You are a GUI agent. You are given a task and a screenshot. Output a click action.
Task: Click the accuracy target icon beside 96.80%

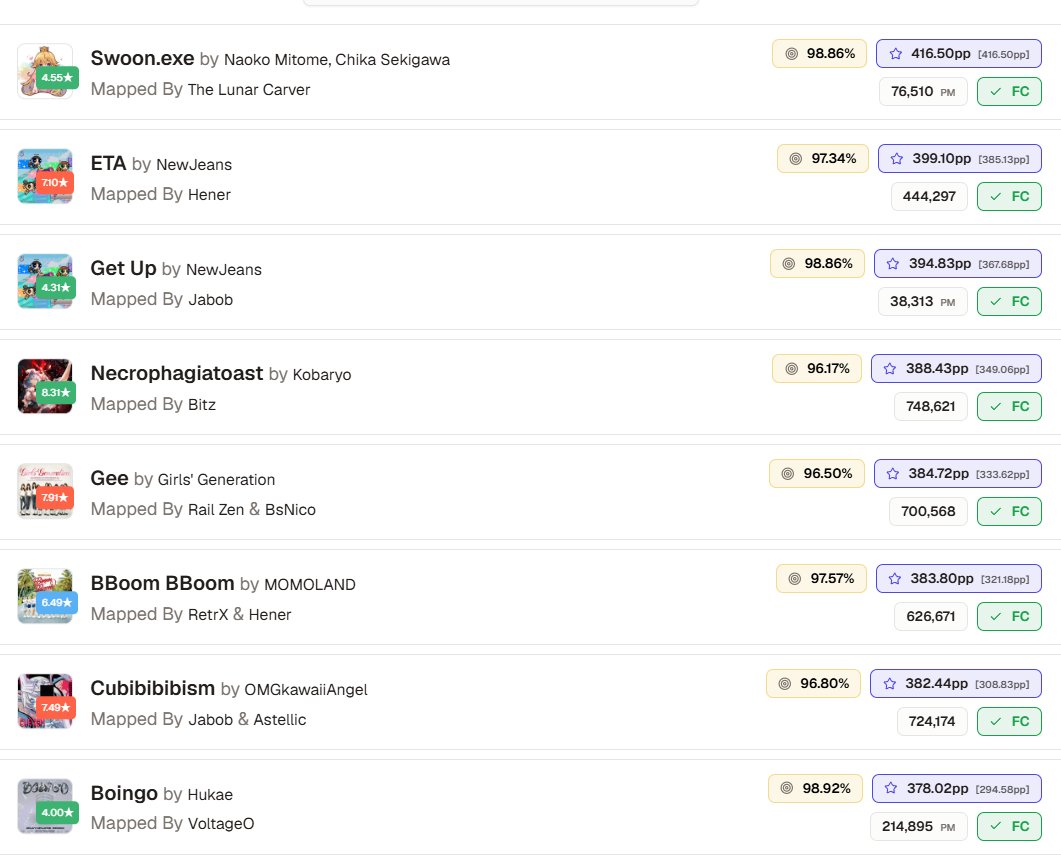pos(784,684)
